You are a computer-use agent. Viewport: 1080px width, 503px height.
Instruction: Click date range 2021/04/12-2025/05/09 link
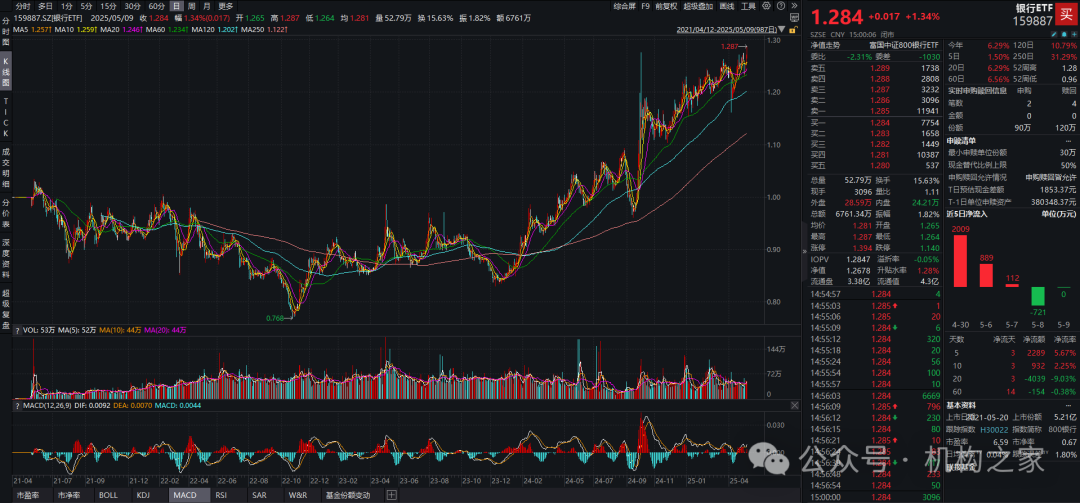coord(727,30)
